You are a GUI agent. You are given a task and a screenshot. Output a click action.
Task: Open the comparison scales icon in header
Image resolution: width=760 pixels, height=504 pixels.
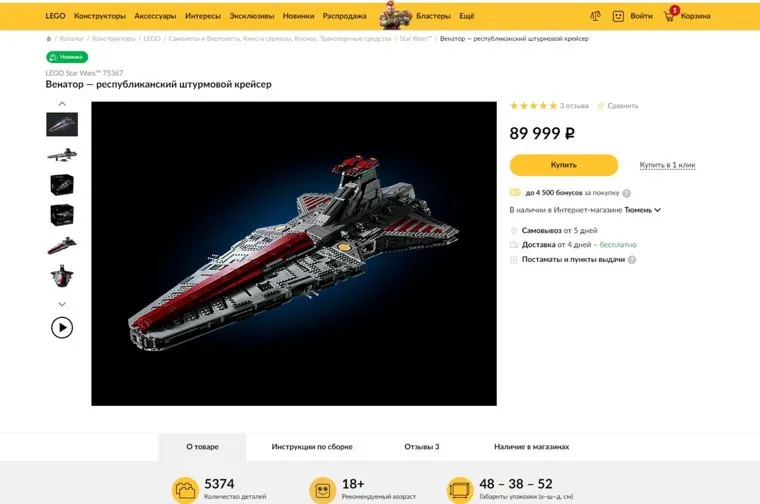pos(596,16)
